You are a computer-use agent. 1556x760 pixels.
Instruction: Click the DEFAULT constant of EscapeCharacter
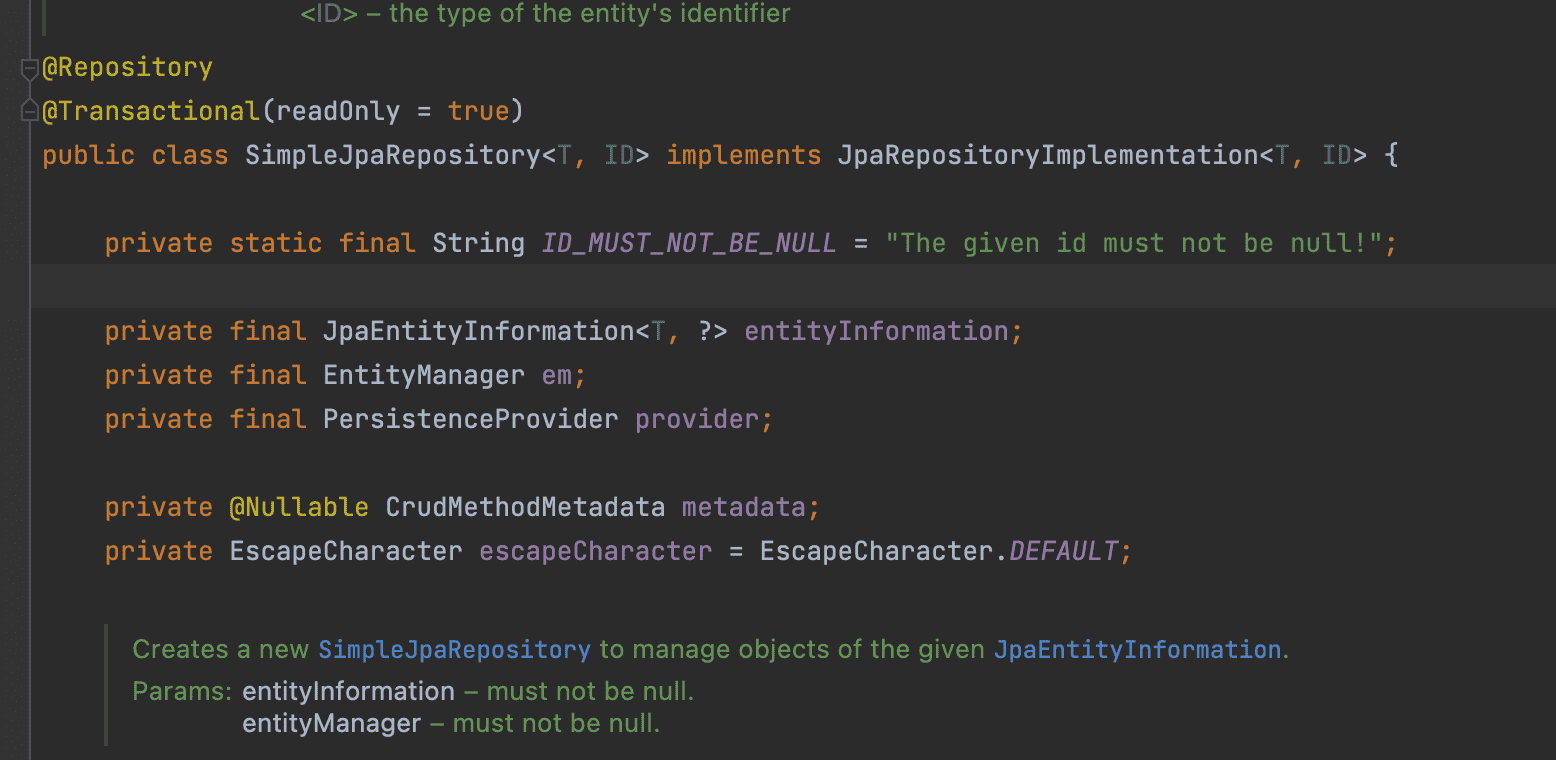pos(1063,552)
